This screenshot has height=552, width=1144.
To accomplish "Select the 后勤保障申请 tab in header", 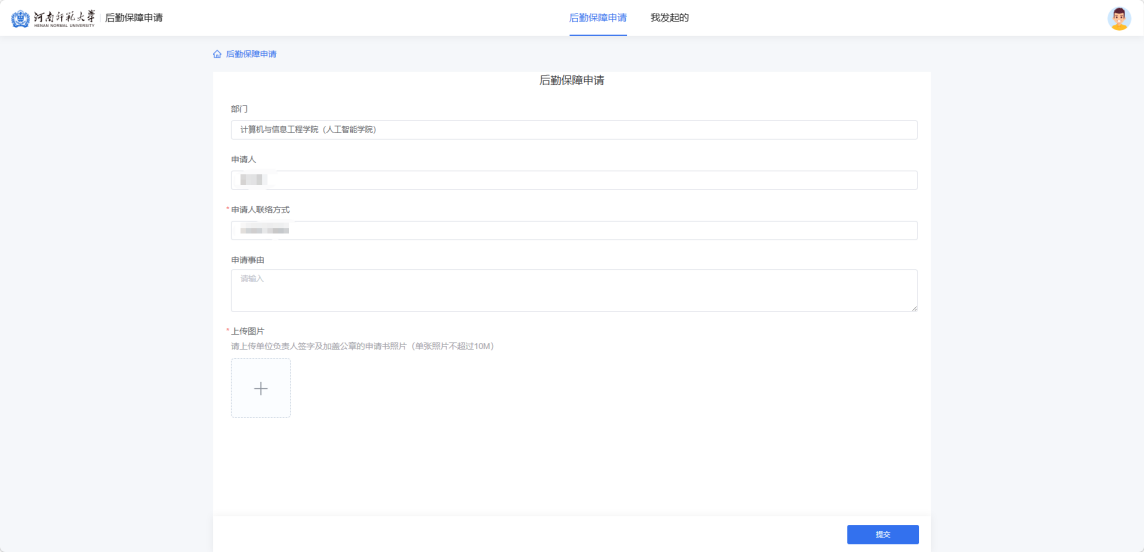I will click(x=598, y=18).
